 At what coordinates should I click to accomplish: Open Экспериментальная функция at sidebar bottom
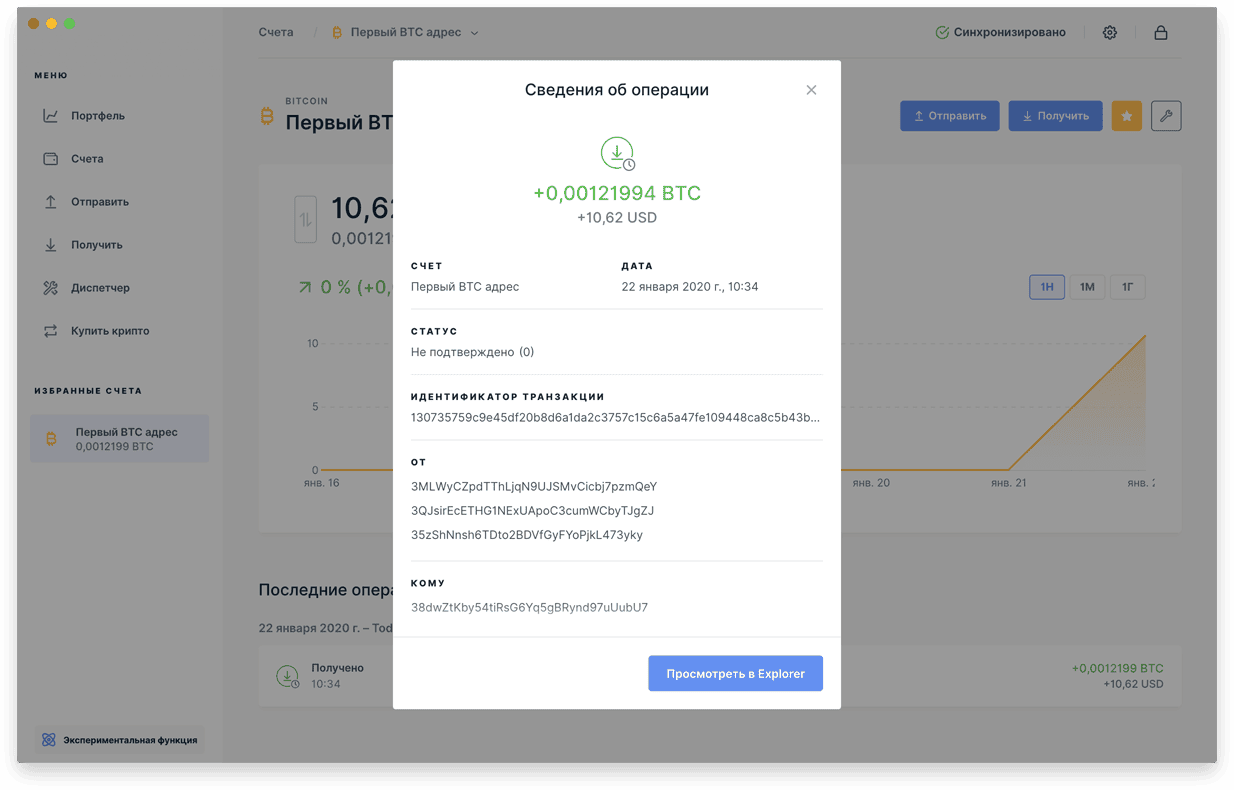pyautogui.click(x=119, y=740)
